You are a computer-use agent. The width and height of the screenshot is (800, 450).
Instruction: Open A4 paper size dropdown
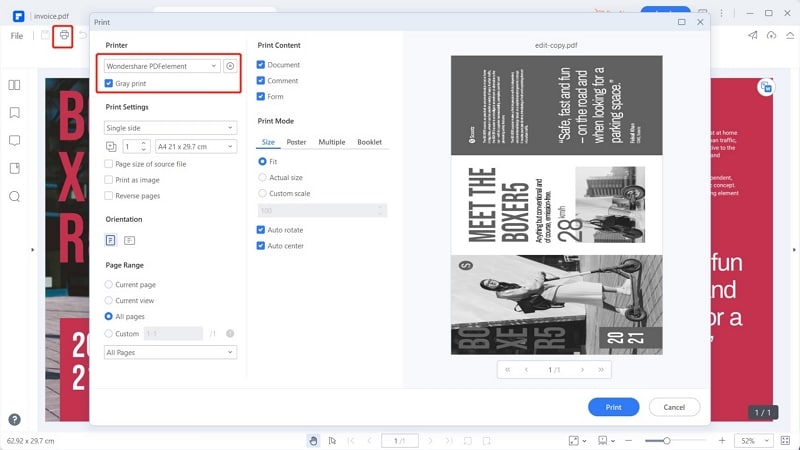196,146
